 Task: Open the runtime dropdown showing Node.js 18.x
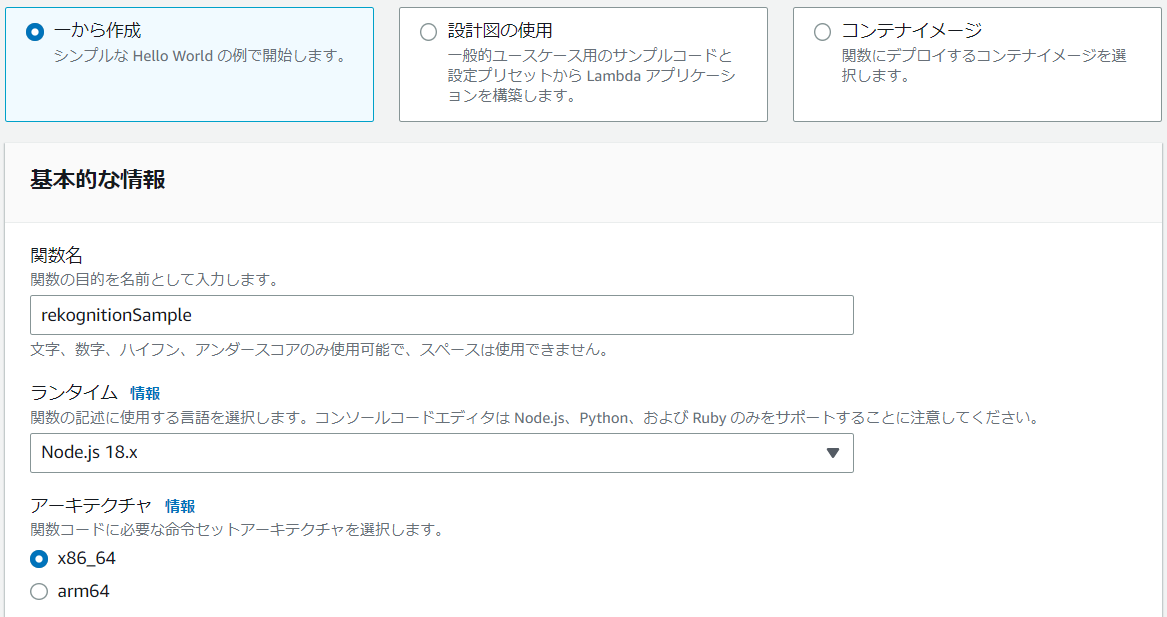click(x=441, y=453)
